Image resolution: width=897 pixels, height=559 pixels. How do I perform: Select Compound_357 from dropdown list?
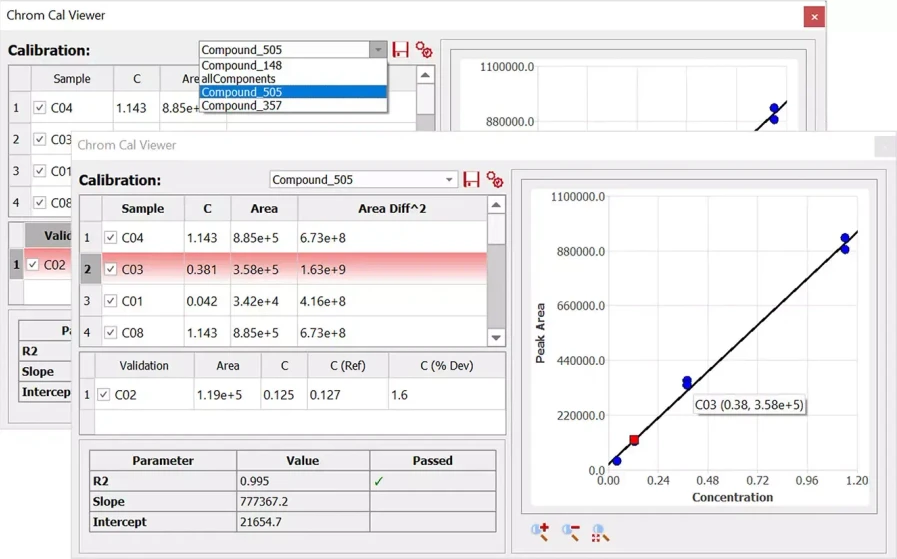point(293,105)
